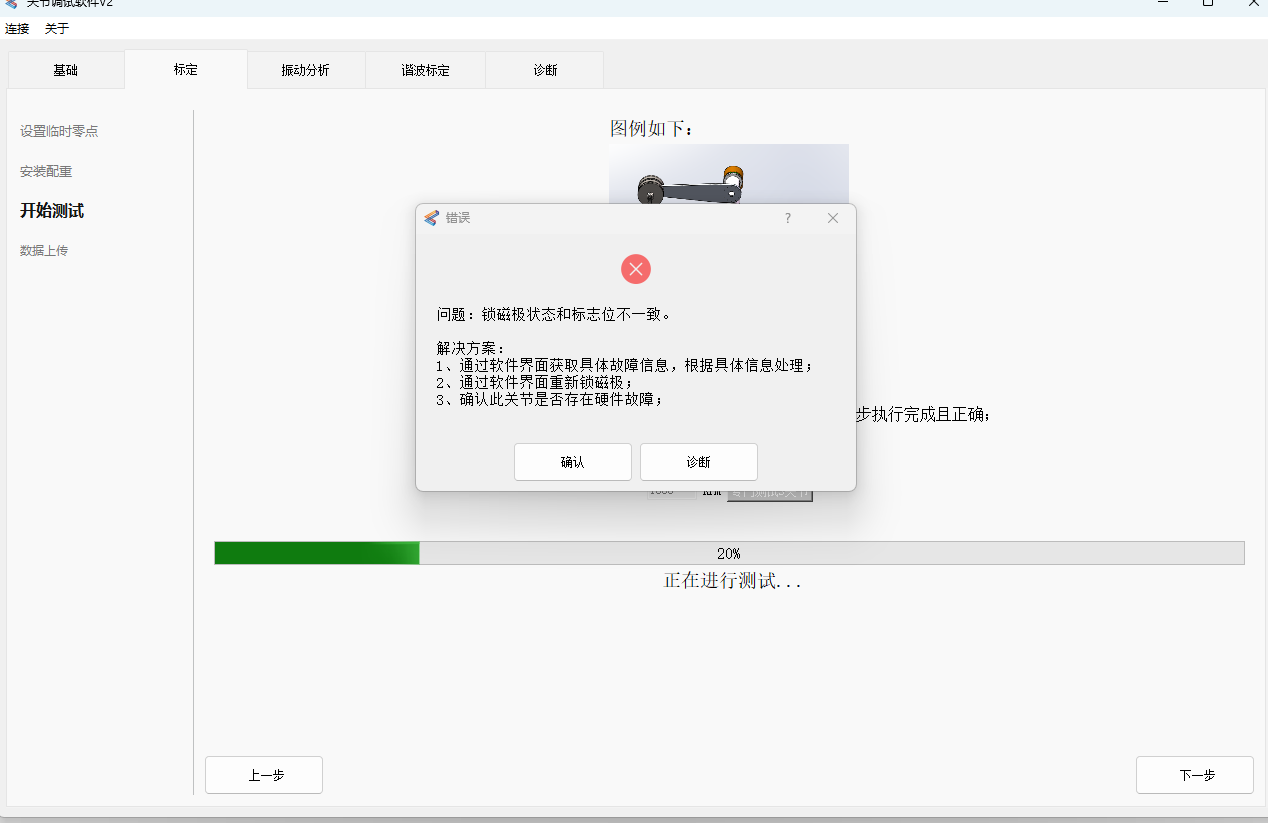1268x823 pixels.
Task: Select 开始测试 step in sidebar
Action: tap(52, 211)
